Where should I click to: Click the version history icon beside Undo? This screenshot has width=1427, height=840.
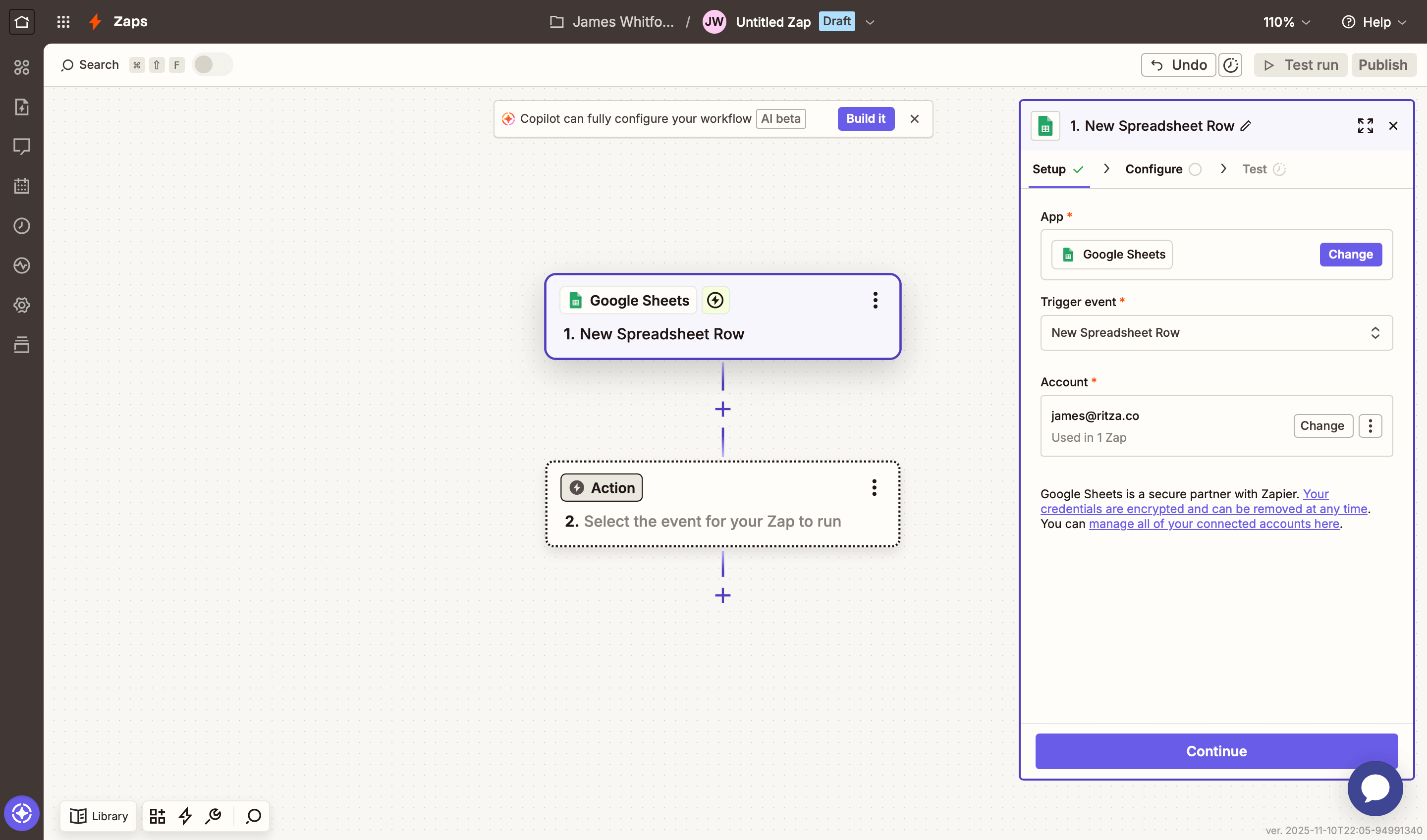[1230, 65]
